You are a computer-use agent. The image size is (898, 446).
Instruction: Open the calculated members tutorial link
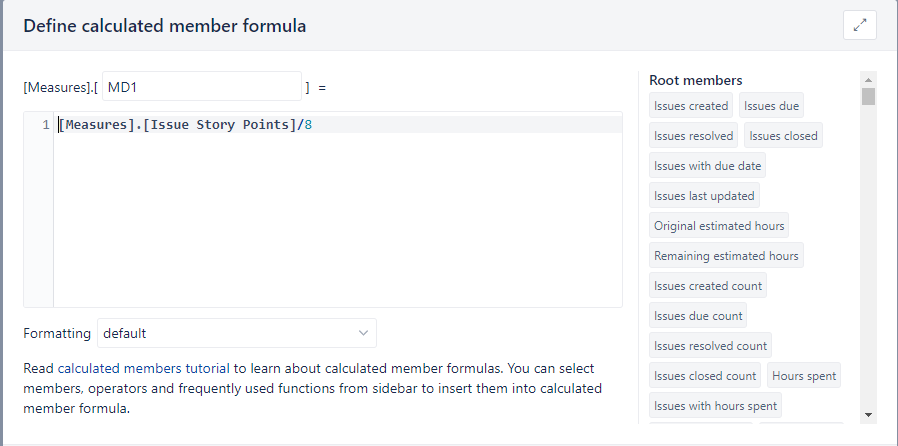[x=144, y=368]
